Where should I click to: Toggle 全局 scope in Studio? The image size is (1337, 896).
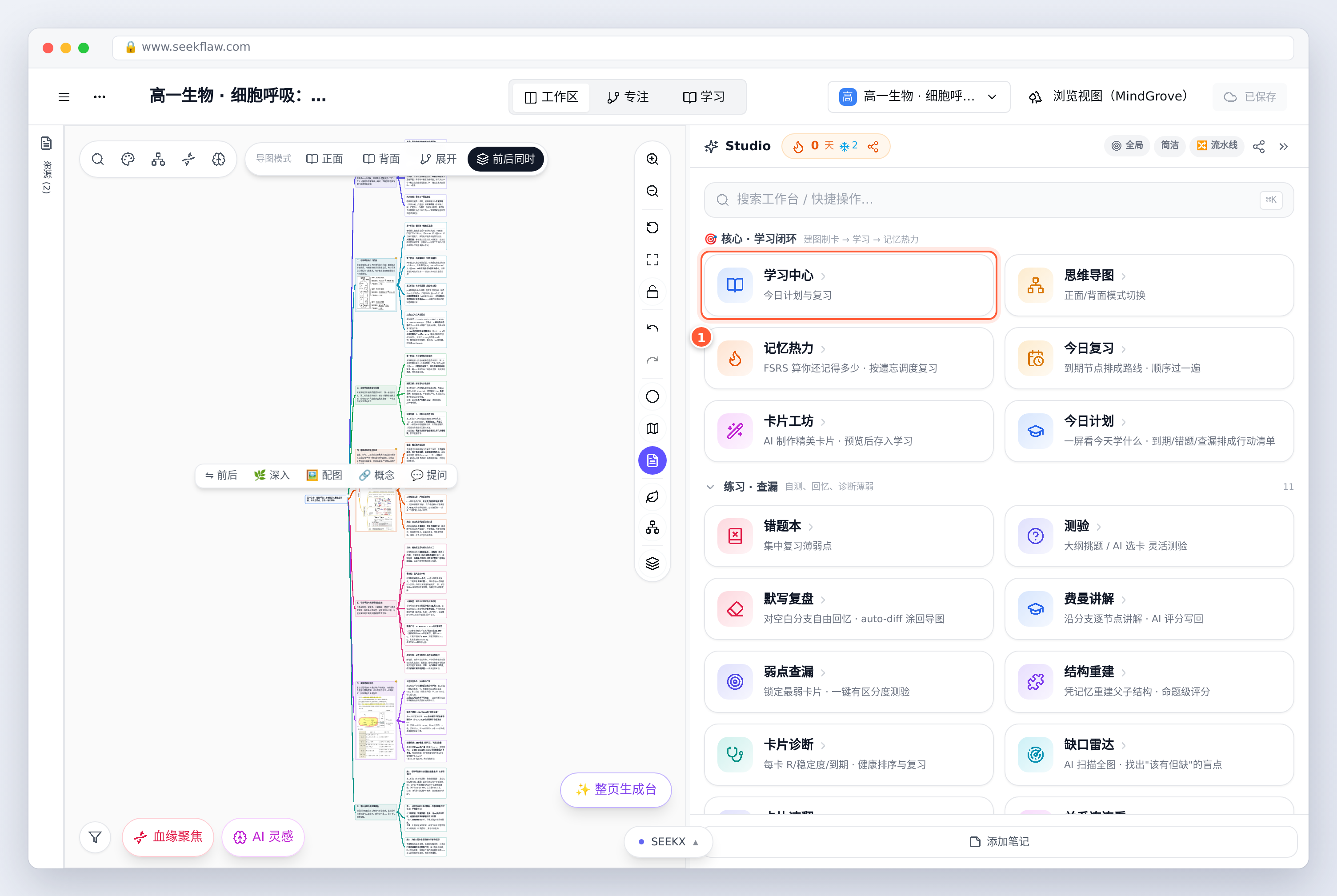coord(1127,146)
